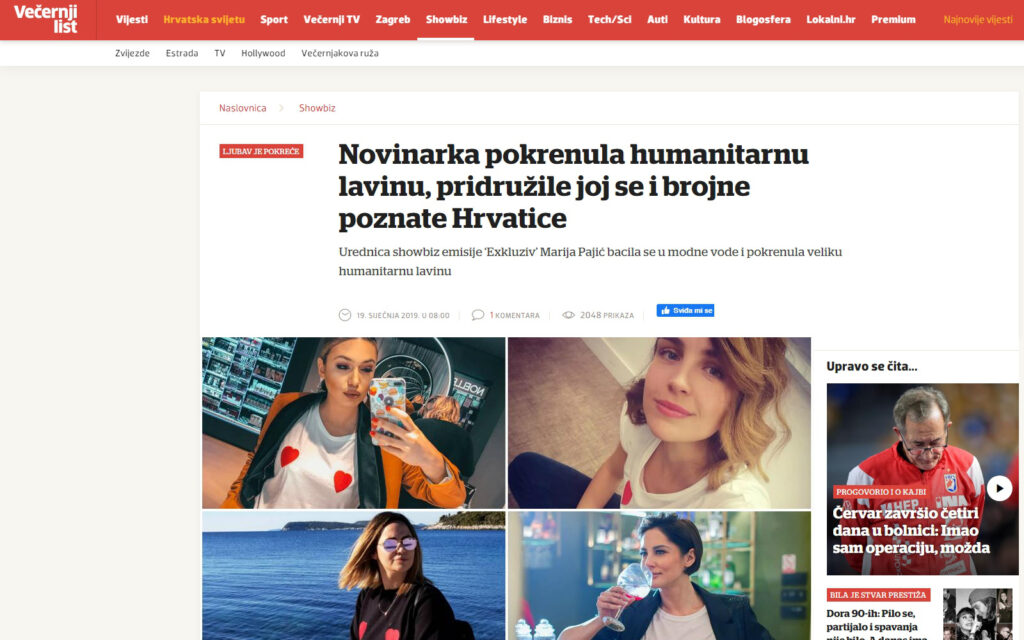
Task: Select the Hollywood subcategory tab
Action: (x=263, y=53)
